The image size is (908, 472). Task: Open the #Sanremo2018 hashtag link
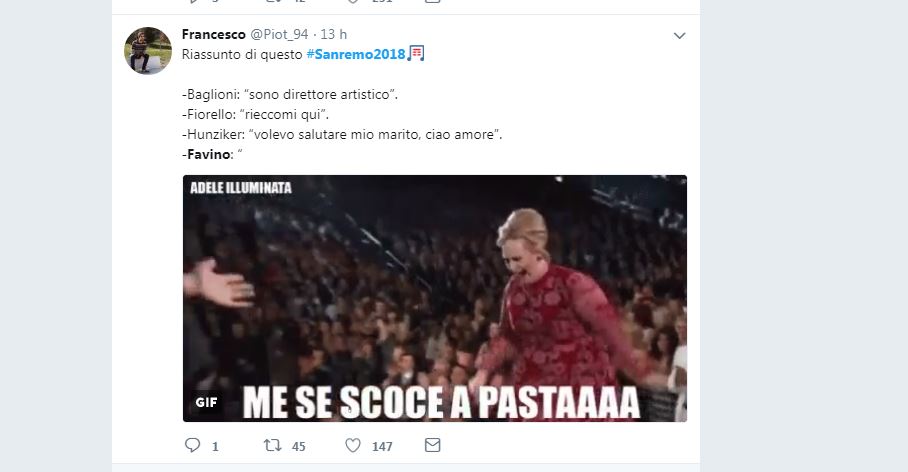click(x=356, y=54)
